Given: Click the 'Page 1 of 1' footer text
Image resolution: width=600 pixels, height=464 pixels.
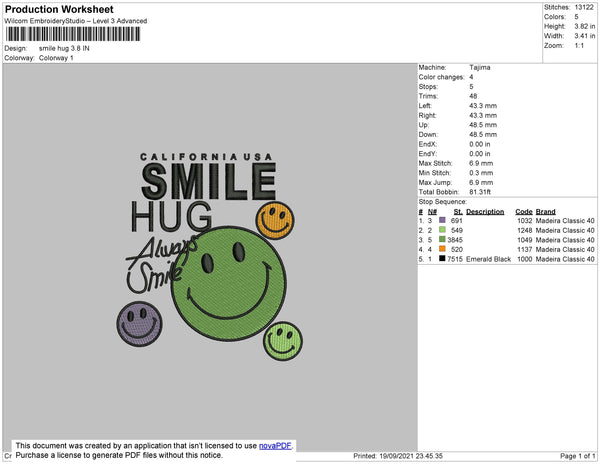Looking at the screenshot, I should coord(577,456).
